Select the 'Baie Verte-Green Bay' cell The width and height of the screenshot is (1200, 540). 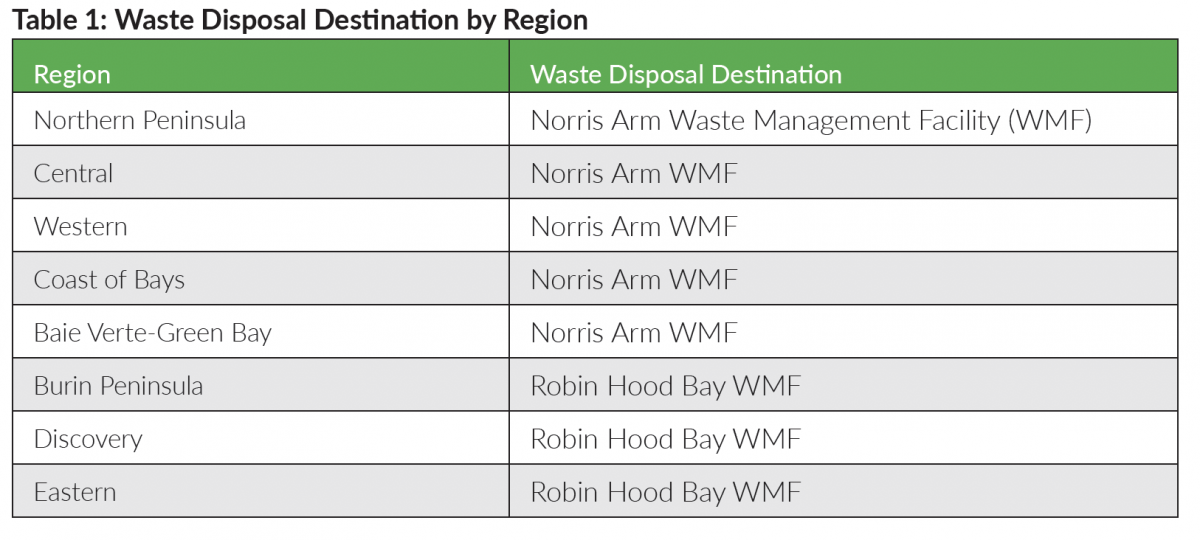(152, 332)
